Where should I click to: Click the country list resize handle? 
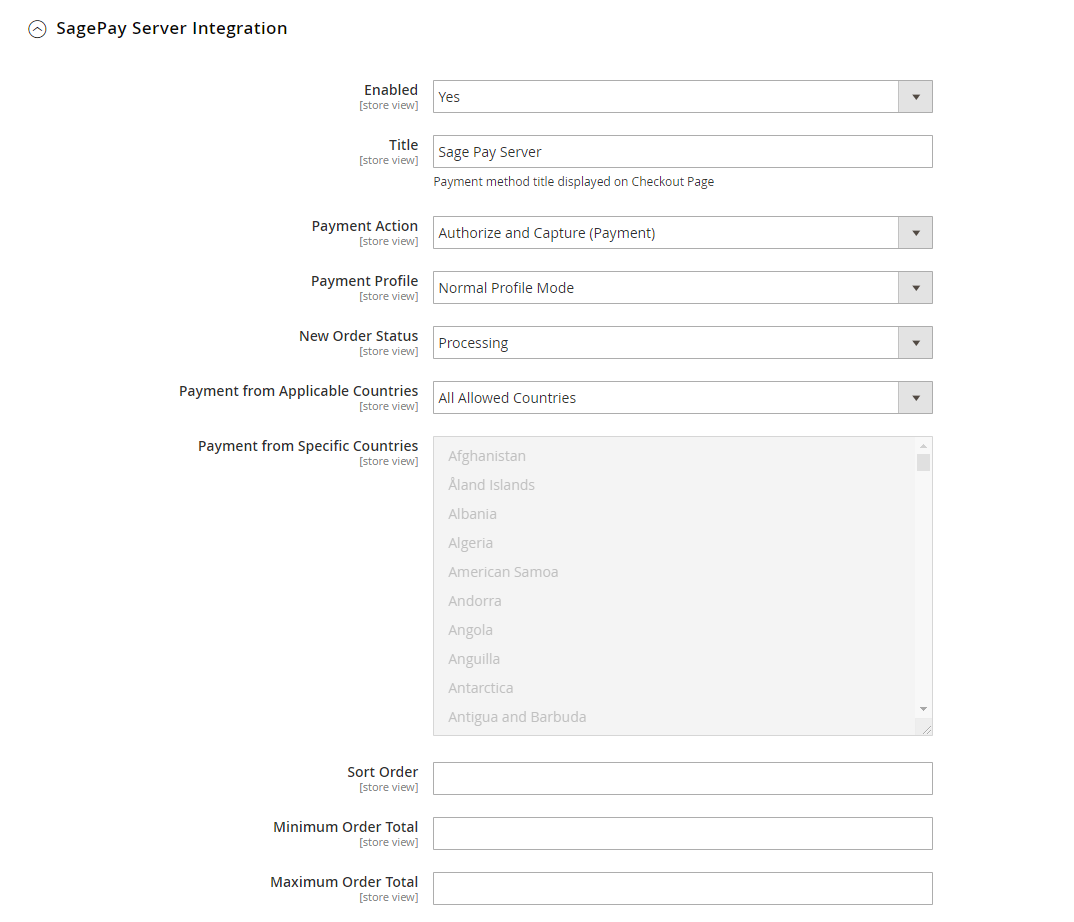point(927,729)
